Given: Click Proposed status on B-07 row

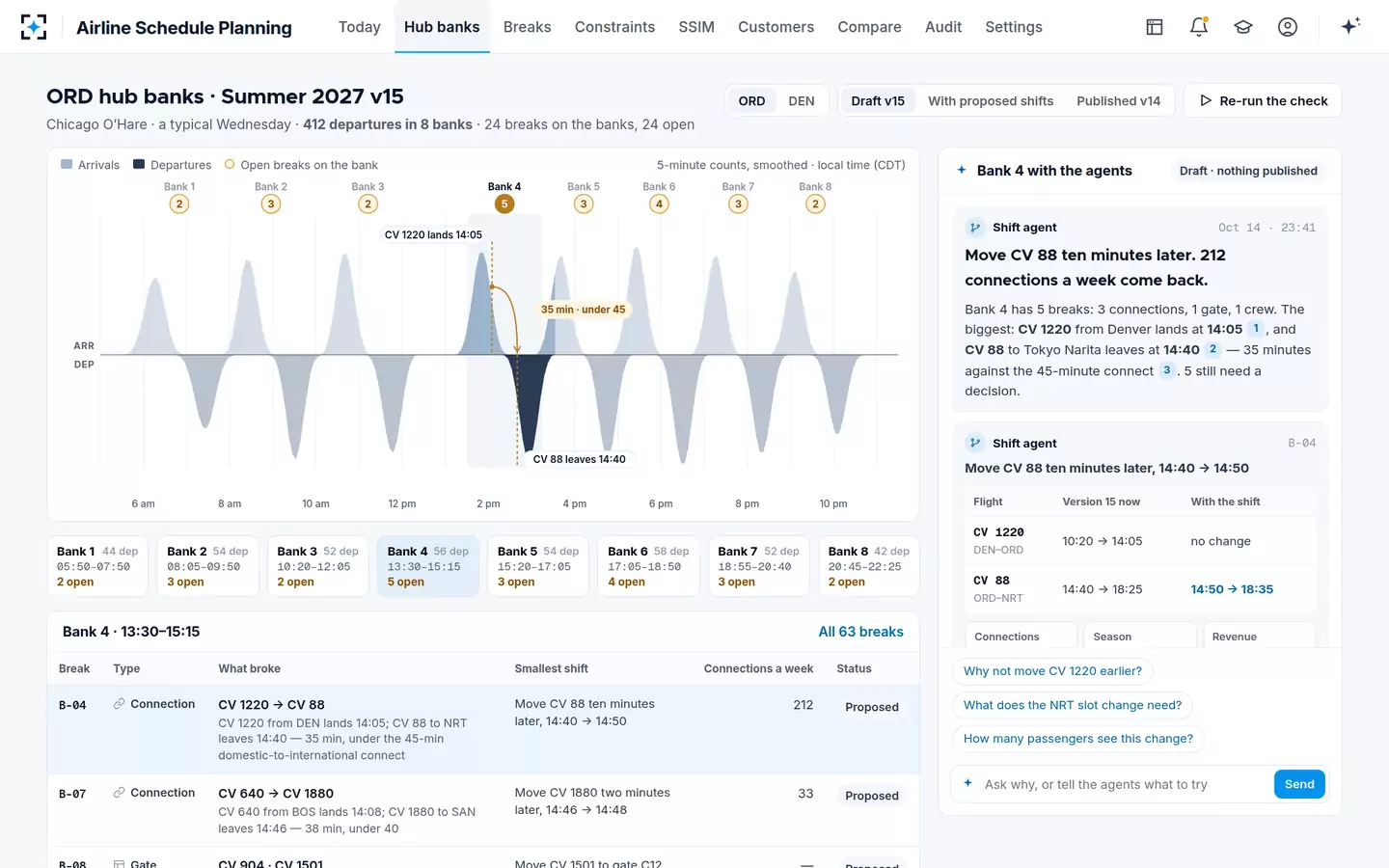Looking at the screenshot, I should 872,796.
